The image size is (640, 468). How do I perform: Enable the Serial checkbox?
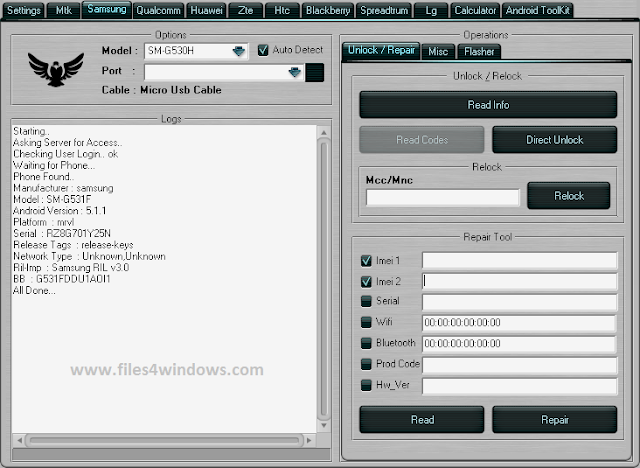[366, 301]
